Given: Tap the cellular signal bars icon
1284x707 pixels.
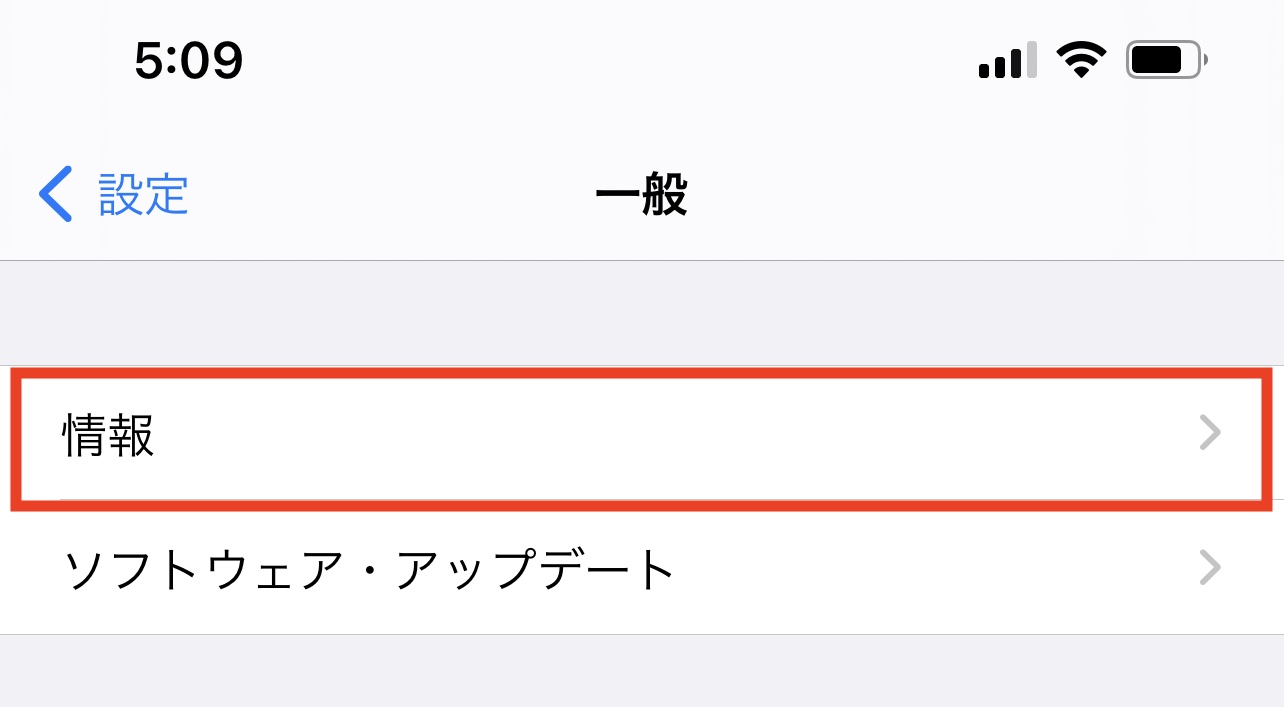Looking at the screenshot, I should 1006,62.
